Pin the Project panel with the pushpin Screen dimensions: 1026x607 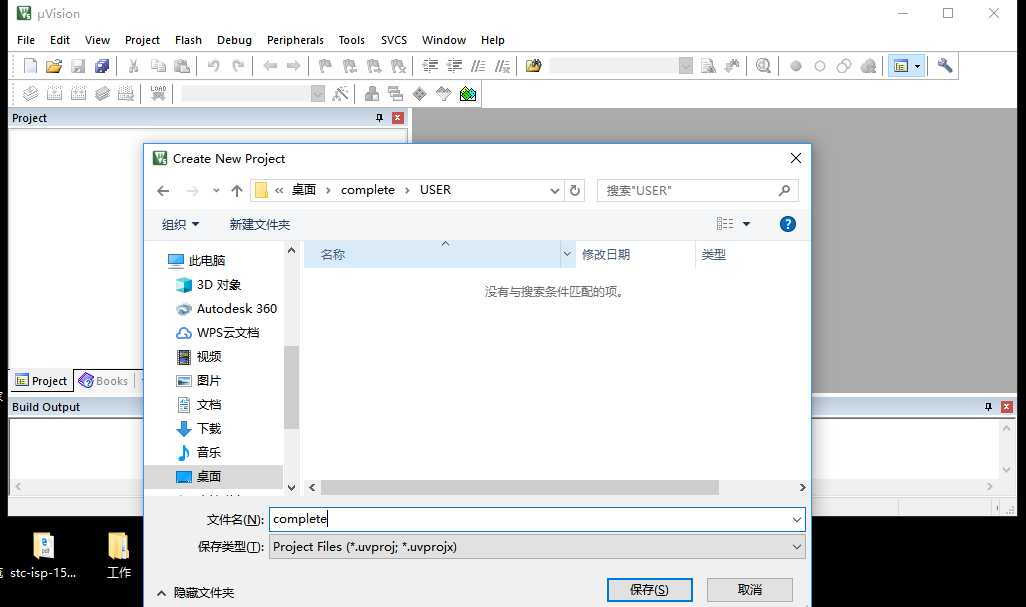click(380, 118)
